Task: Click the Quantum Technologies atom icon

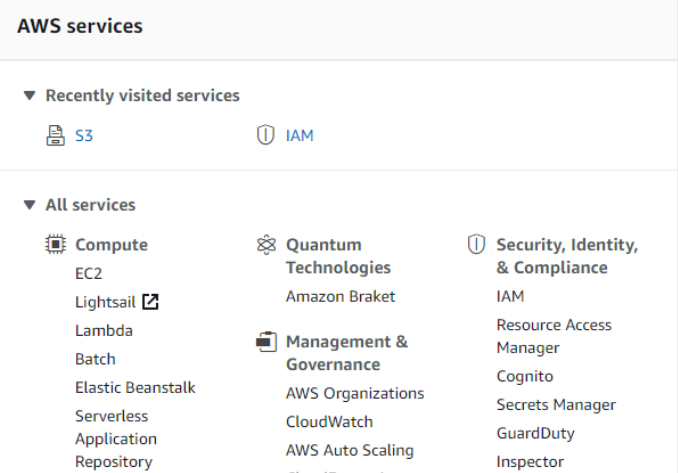Action: pyautogui.click(x=265, y=244)
